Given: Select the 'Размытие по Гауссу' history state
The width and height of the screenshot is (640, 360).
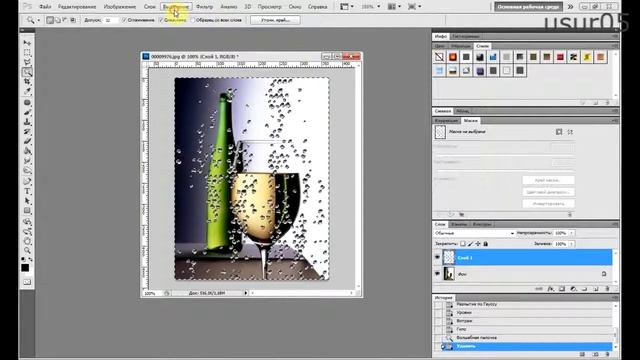Looking at the screenshot, I should click(476, 304).
